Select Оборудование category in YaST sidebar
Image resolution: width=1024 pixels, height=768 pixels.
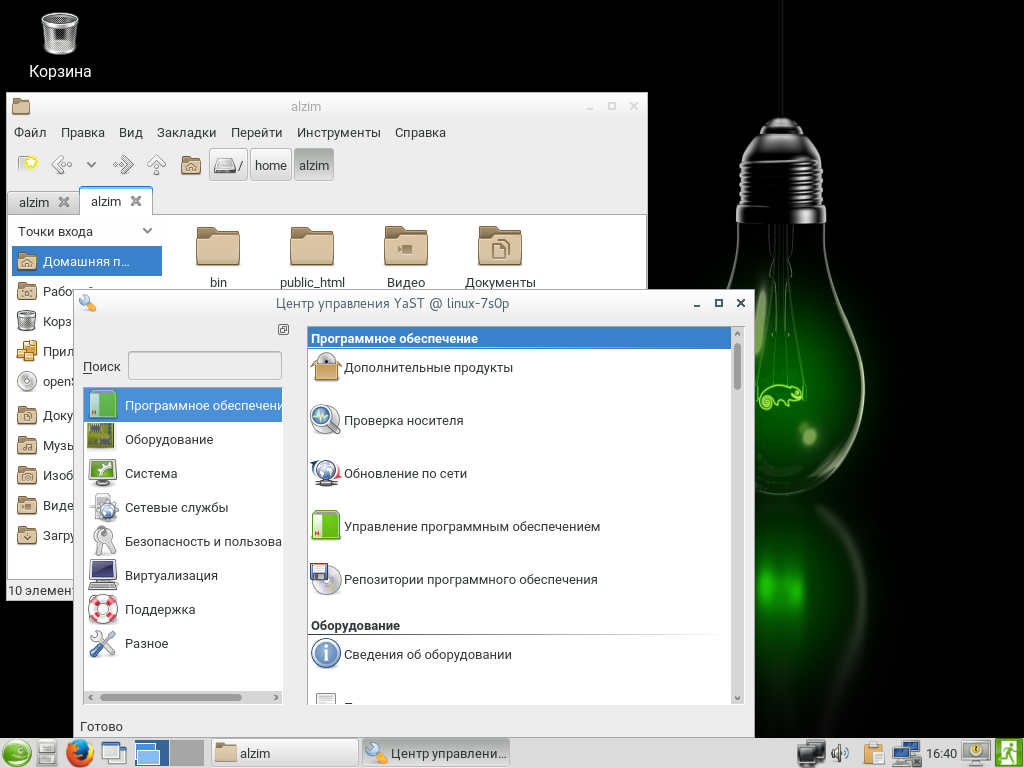tap(168, 440)
